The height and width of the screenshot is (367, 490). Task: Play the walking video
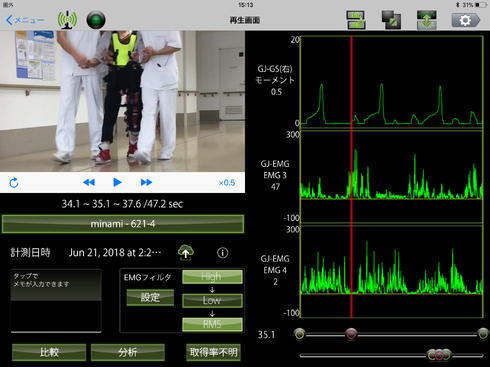coord(117,182)
